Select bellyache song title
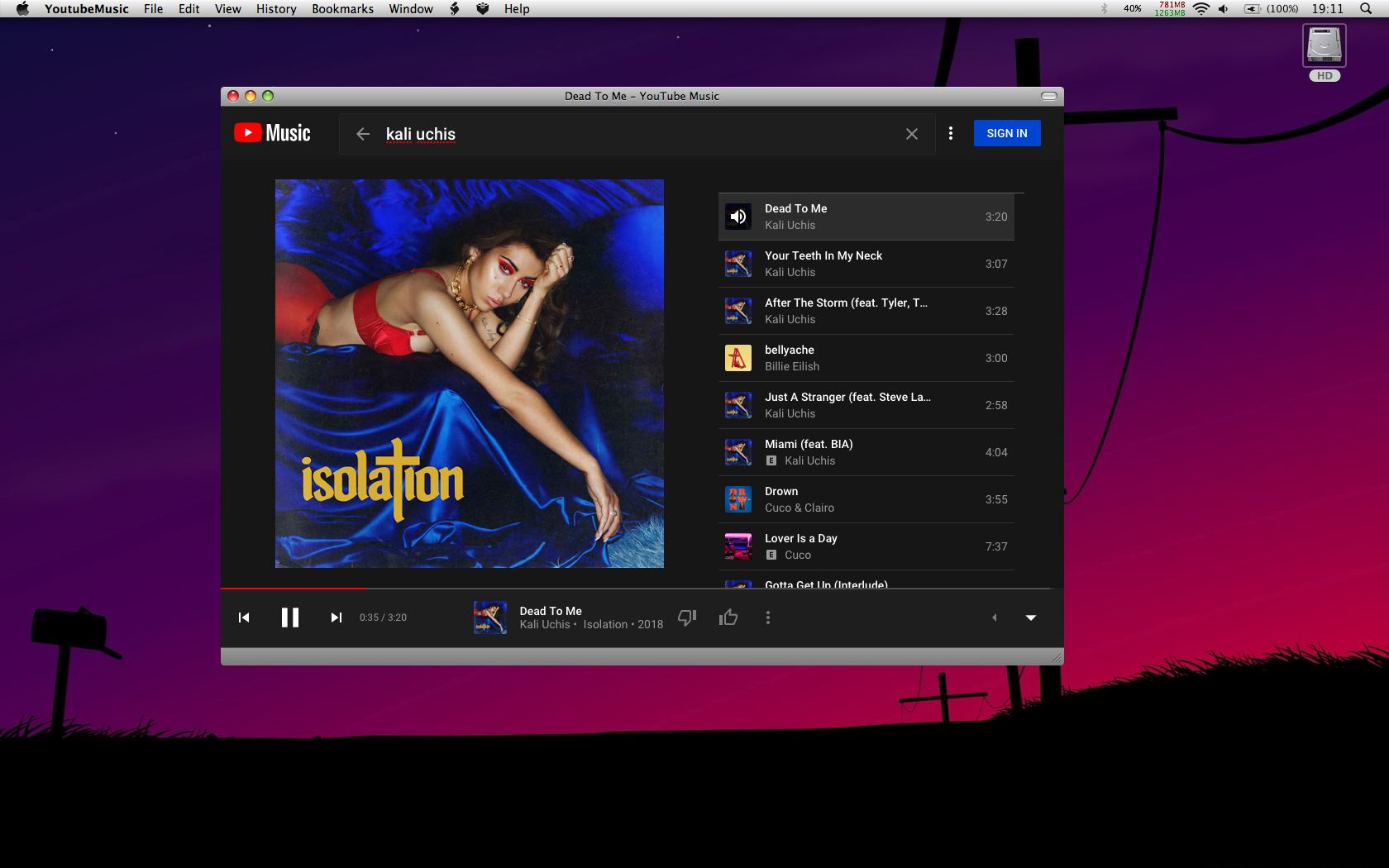 790,350
